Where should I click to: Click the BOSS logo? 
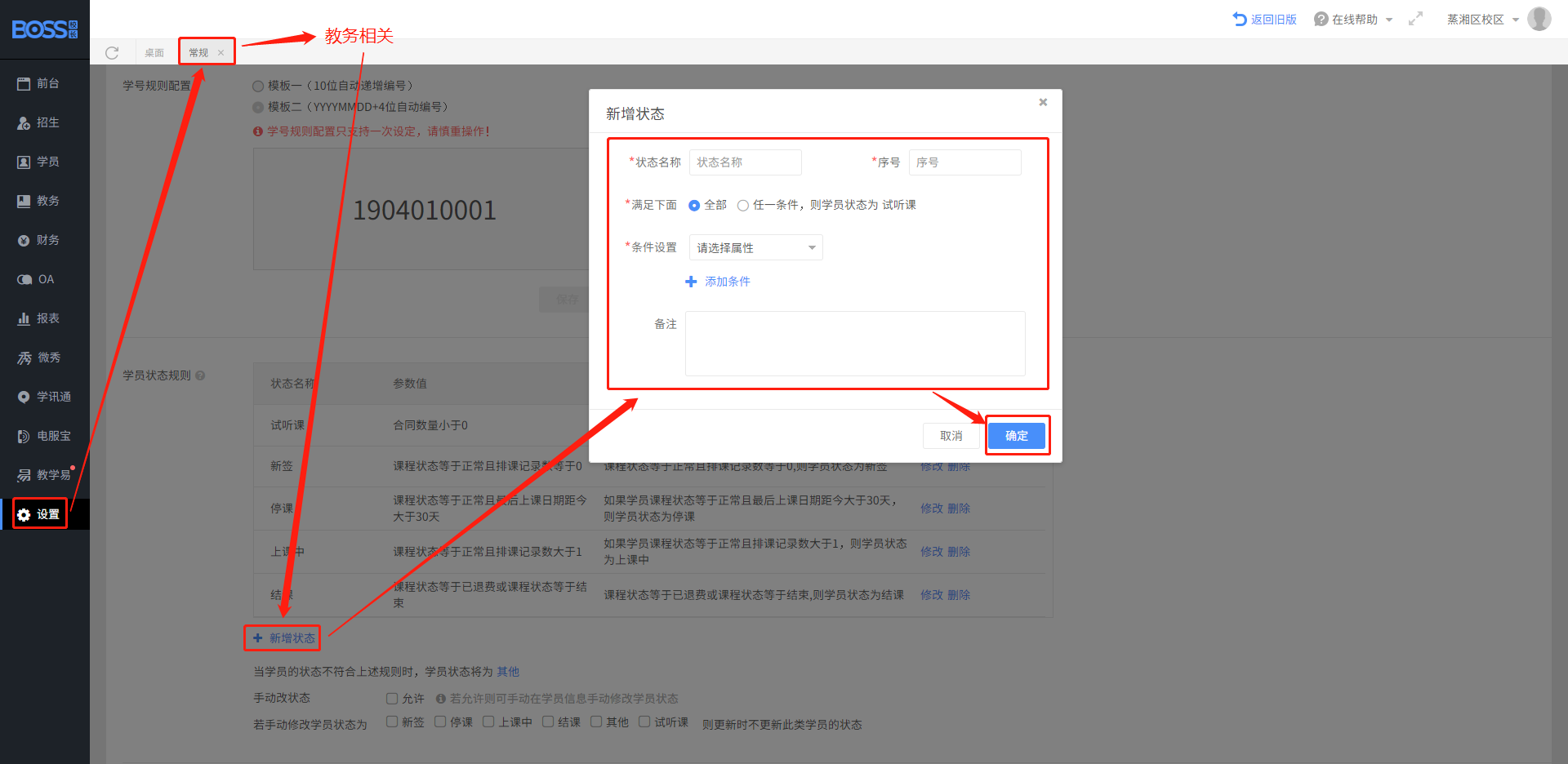click(x=45, y=29)
